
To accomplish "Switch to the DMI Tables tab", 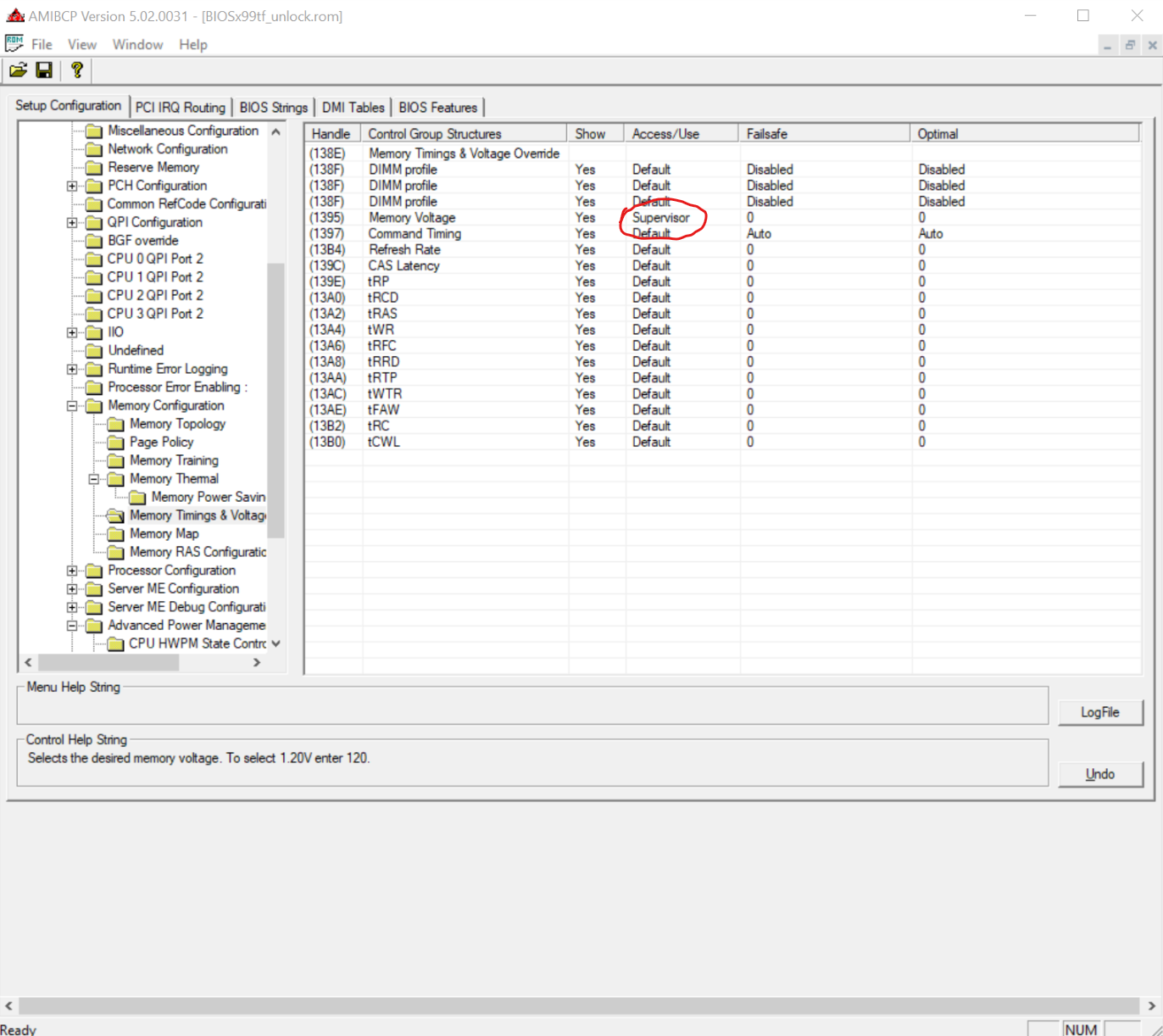I will [353, 108].
